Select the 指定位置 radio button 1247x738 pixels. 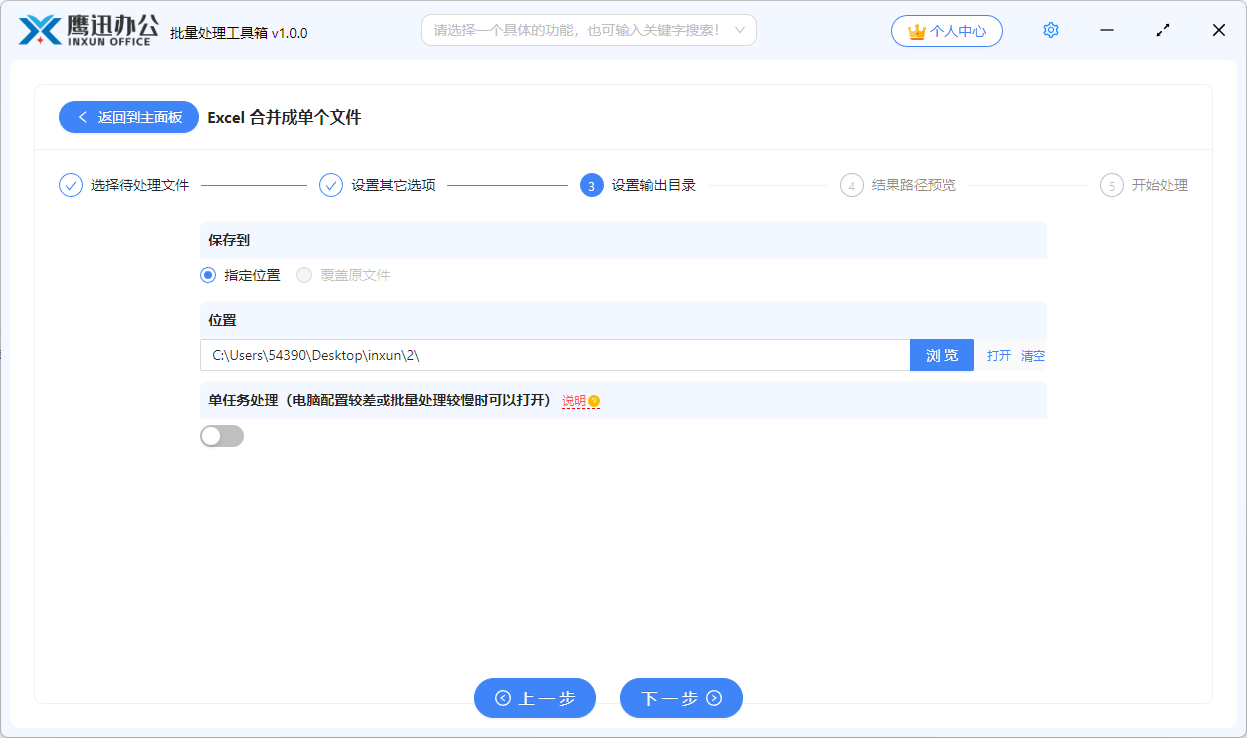(x=206, y=275)
